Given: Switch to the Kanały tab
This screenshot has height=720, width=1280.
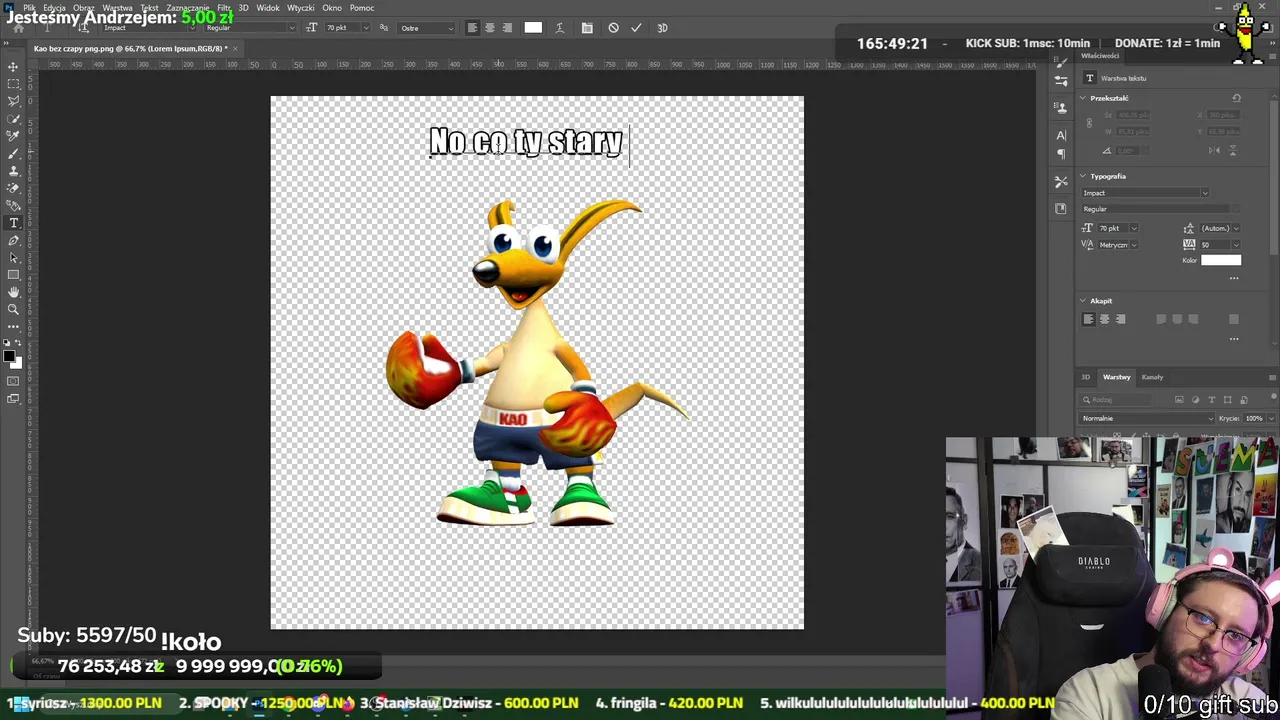Looking at the screenshot, I should click(1152, 377).
